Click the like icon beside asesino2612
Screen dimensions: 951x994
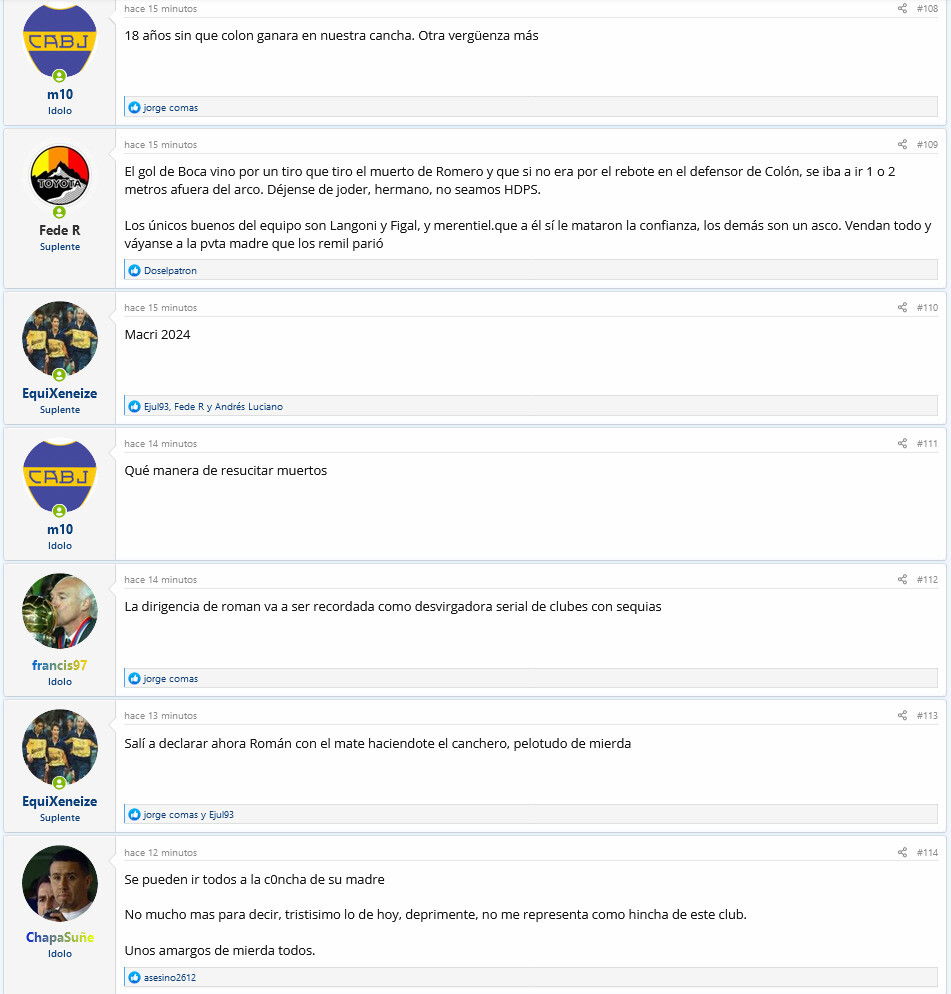[134, 978]
